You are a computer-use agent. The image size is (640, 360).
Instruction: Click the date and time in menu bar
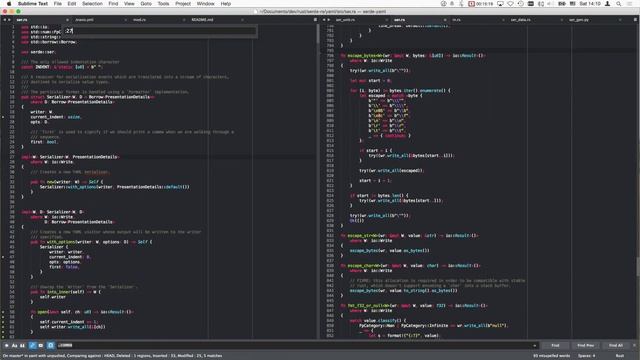[590, 4]
